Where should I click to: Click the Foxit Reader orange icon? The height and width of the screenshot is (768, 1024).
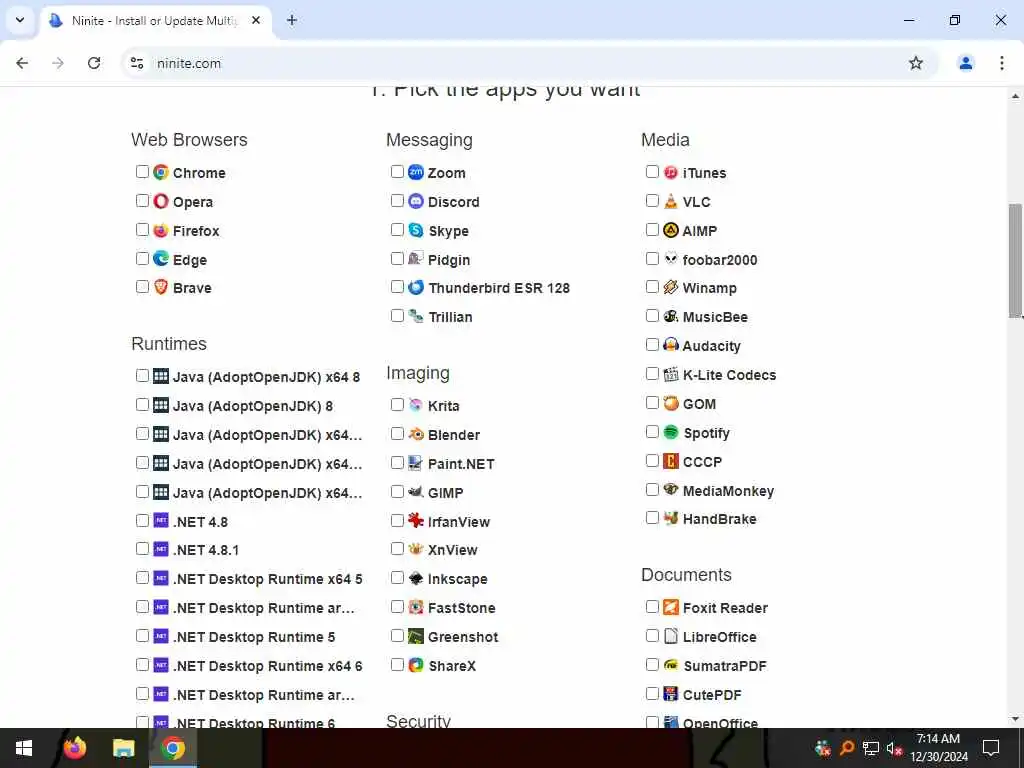671,607
